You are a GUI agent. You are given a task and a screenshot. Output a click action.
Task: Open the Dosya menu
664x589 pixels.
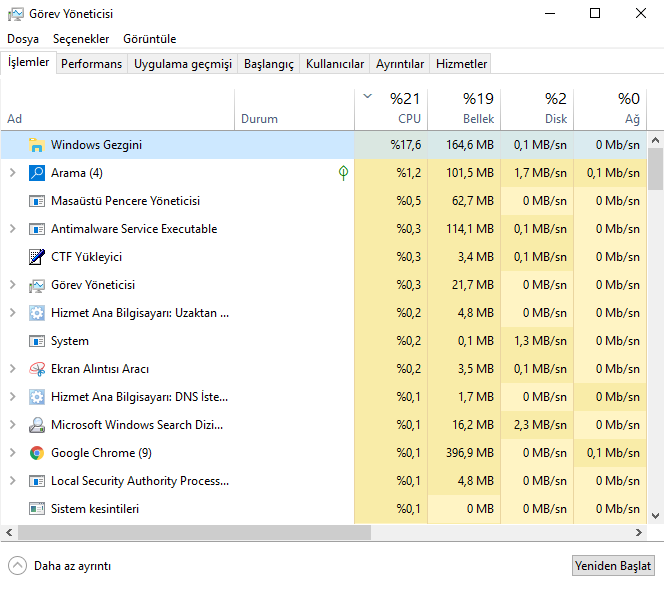23,39
